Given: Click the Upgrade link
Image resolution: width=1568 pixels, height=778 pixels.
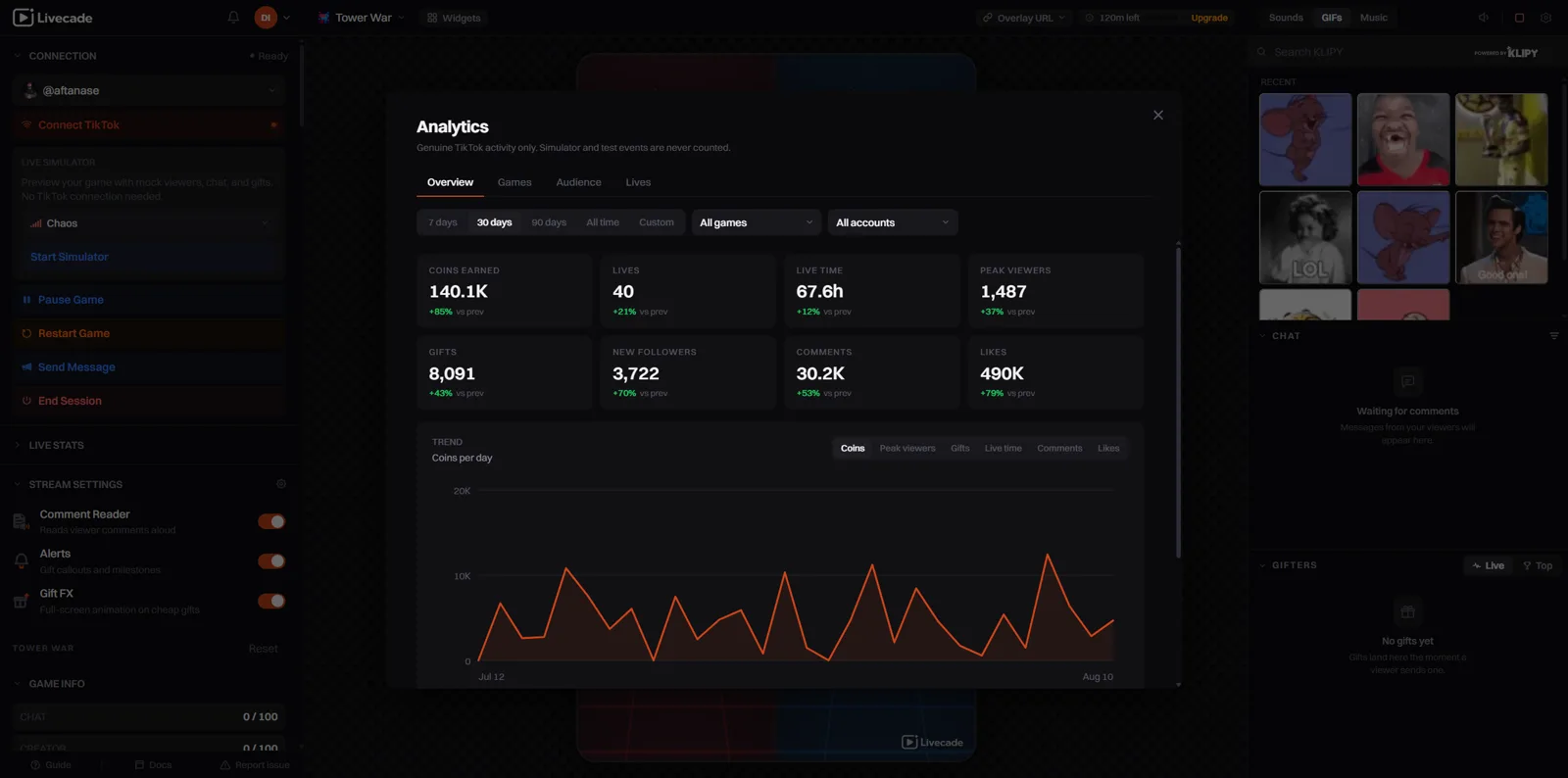Looking at the screenshot, I should [x=1209, y=18].
